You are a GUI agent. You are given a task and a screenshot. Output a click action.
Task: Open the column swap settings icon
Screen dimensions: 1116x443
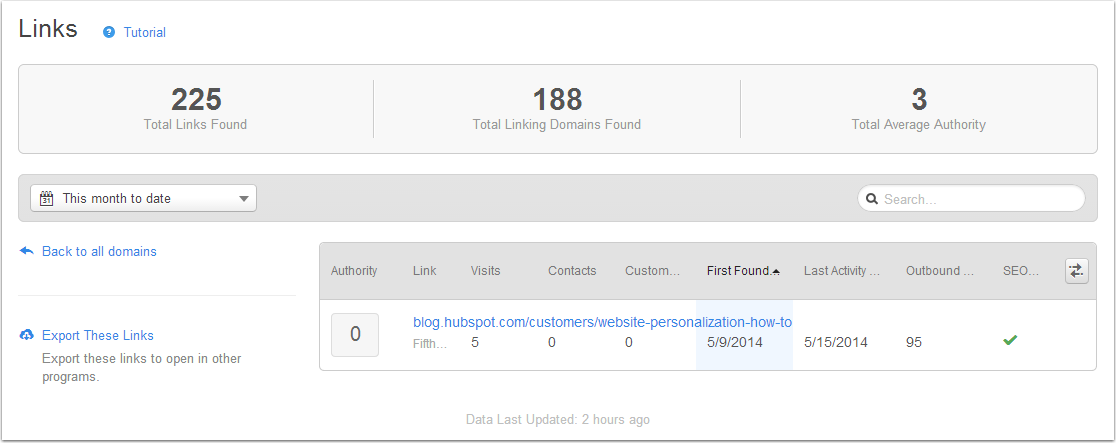point(1076,270)
